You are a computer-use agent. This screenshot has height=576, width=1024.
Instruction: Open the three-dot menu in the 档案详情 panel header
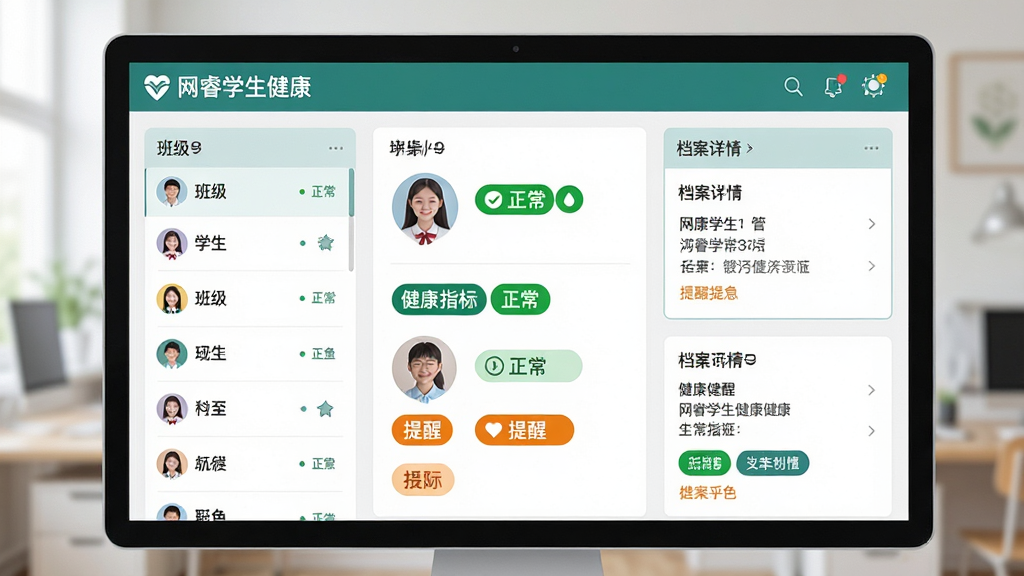[x=871, y=148]
